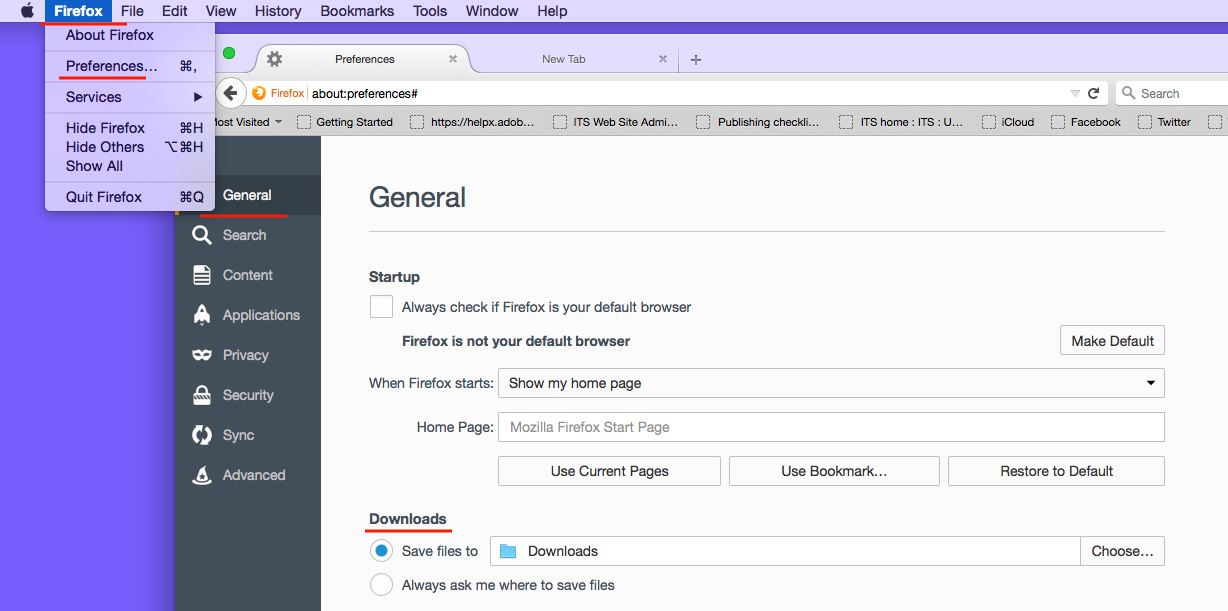1228x611 pixels.
Task: Click the Firefox identity icon in address bar
Action: click(x=260, y=93)
